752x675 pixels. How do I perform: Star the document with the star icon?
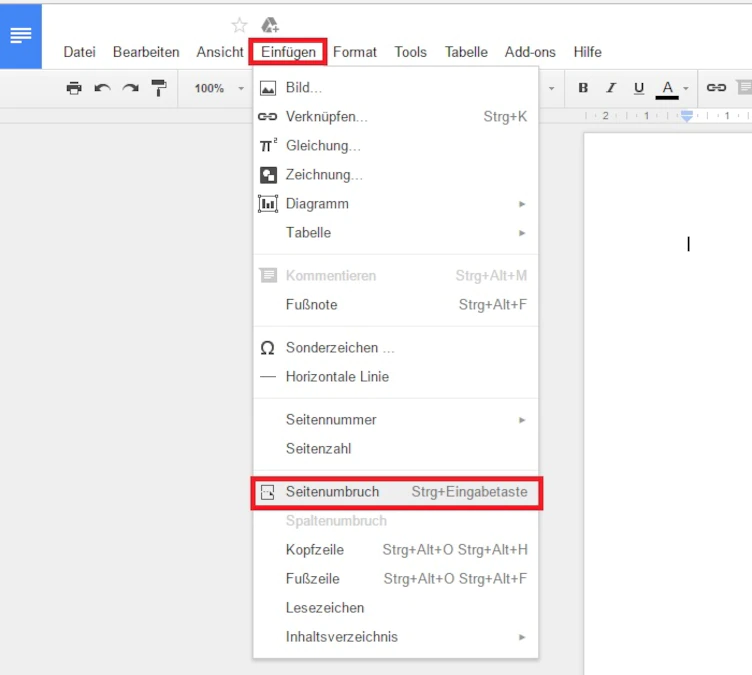[239, 25]
